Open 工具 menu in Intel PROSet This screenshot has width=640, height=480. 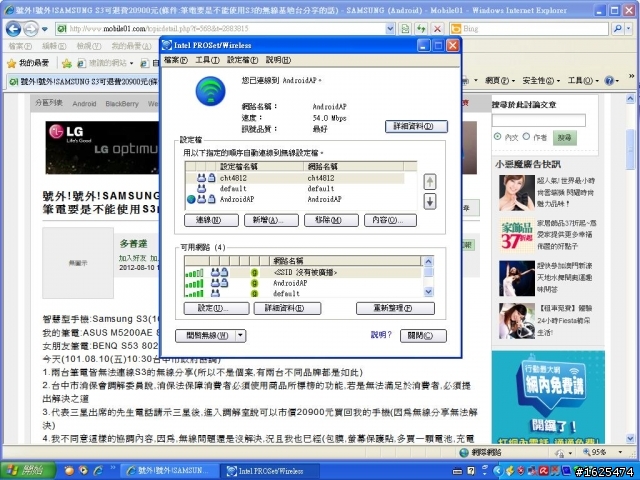207,60
